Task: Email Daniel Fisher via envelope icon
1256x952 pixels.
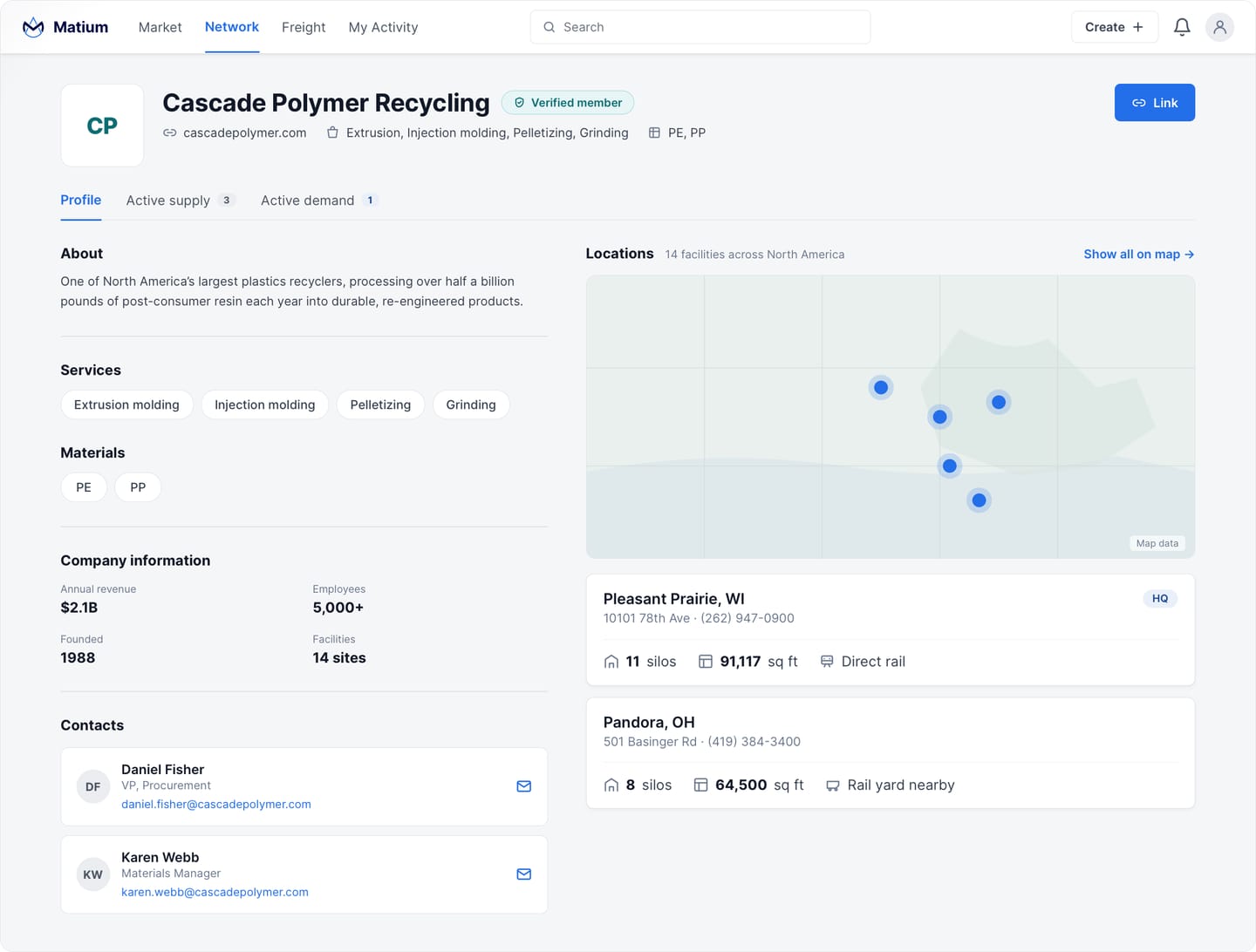Action: pos(523,786)
